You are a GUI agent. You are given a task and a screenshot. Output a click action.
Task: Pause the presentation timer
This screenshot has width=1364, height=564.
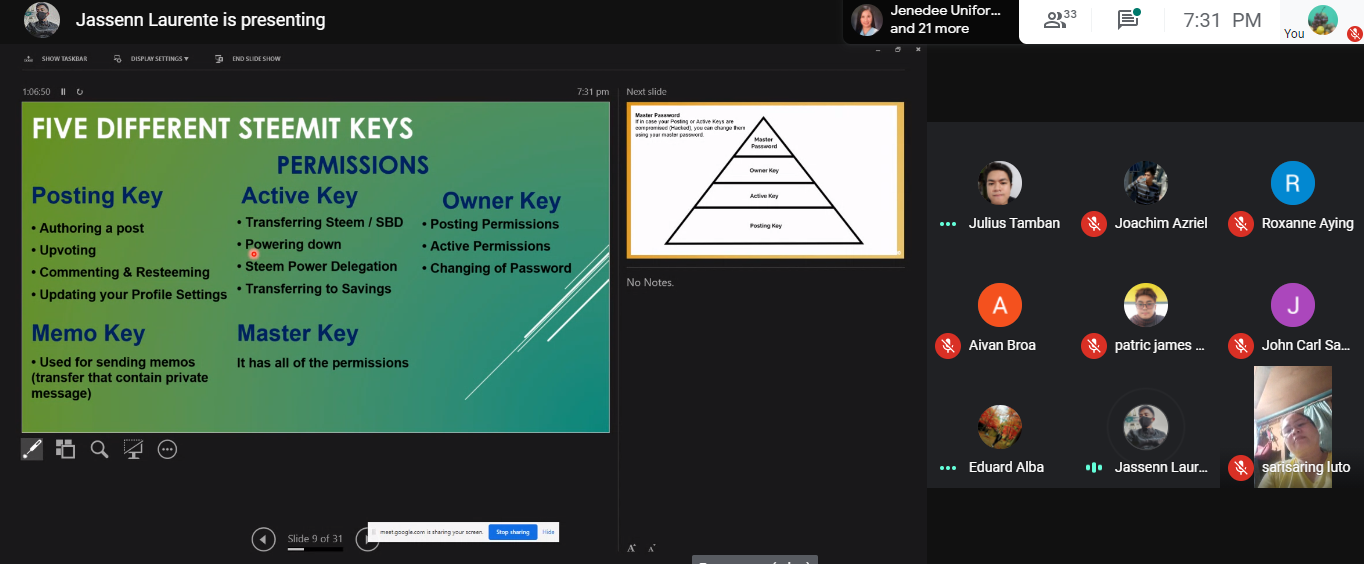tap(63, 92)
